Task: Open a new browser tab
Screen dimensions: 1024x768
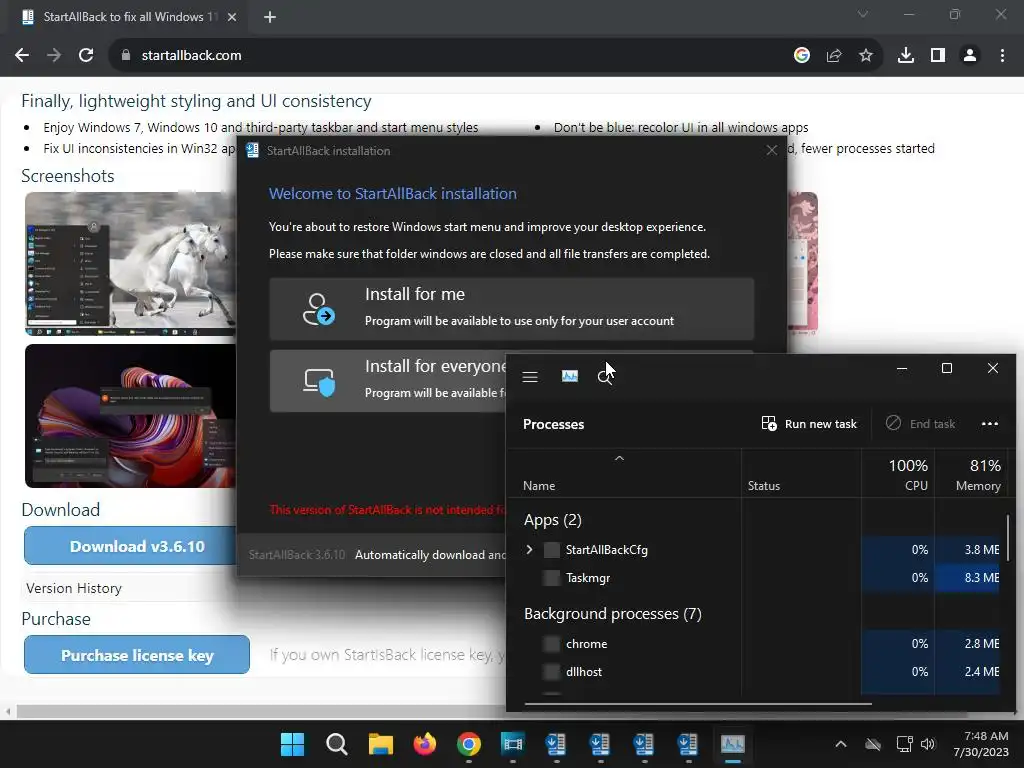Action: click(270, 17)
